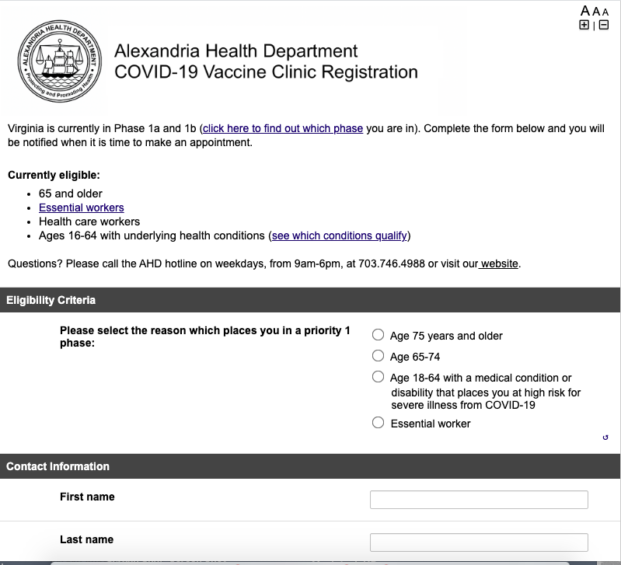The width and height of the screenshot is (621, 565).
Task: Pick the 'Essential worker' radio button
Action: pyautogui.click(x=378, y=423)
